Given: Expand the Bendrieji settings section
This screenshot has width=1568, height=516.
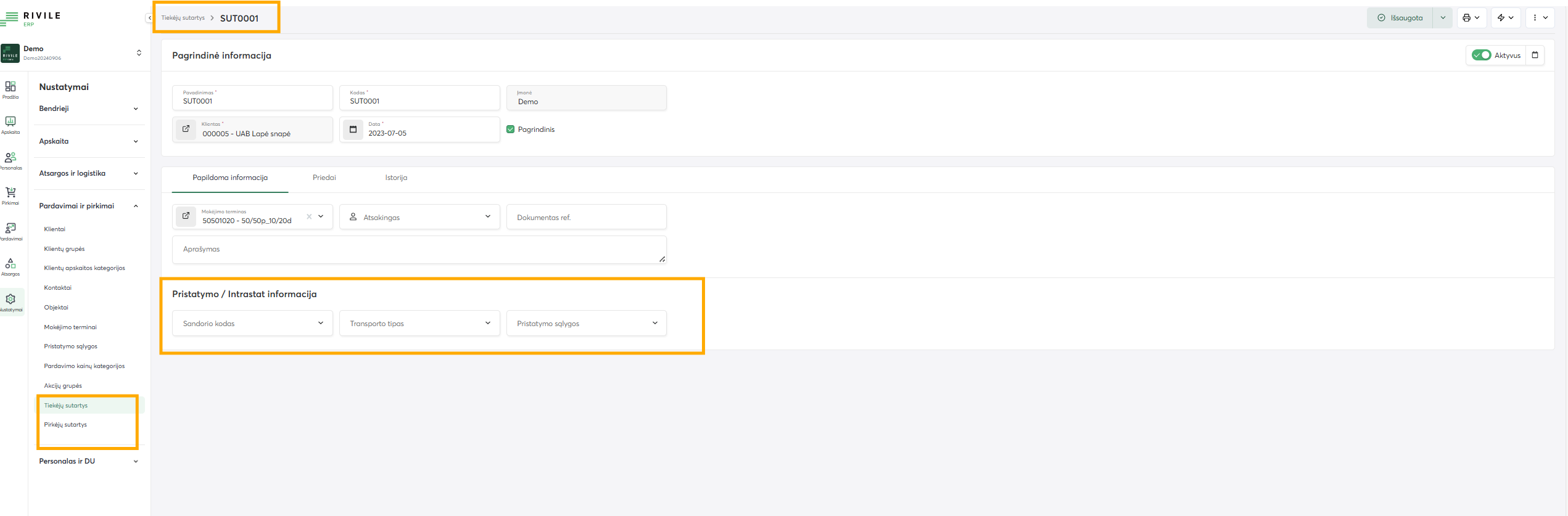Looking at the screenshot, I should click(89, 109).
